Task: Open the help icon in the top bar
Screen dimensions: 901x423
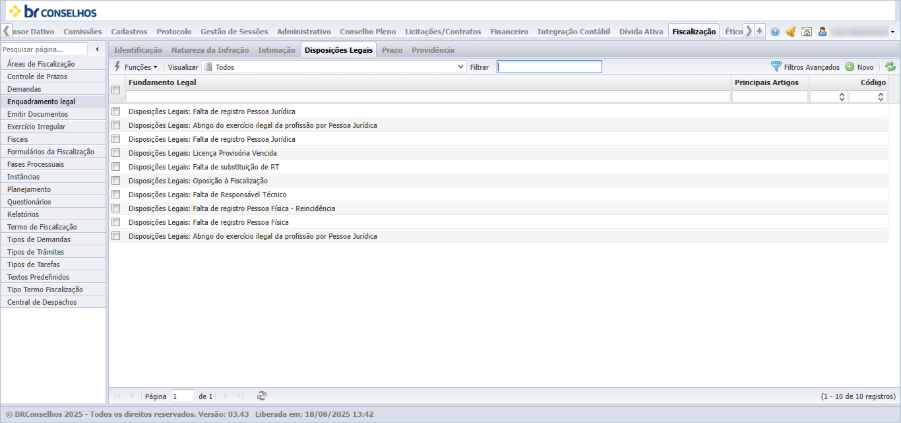Action: tap(775, 32)
